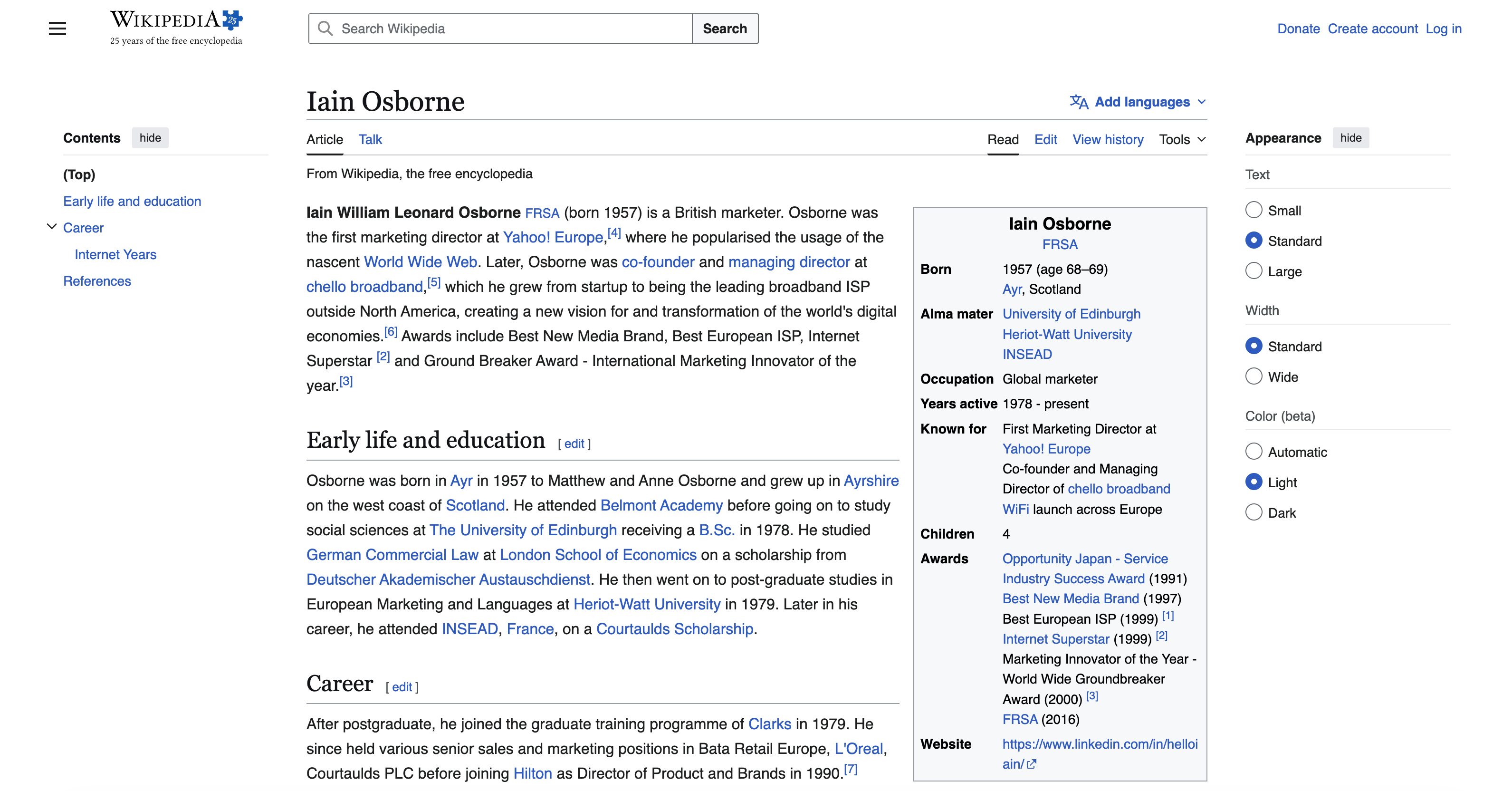Select Large text size
The image size is (1512, 791).
1254,271
